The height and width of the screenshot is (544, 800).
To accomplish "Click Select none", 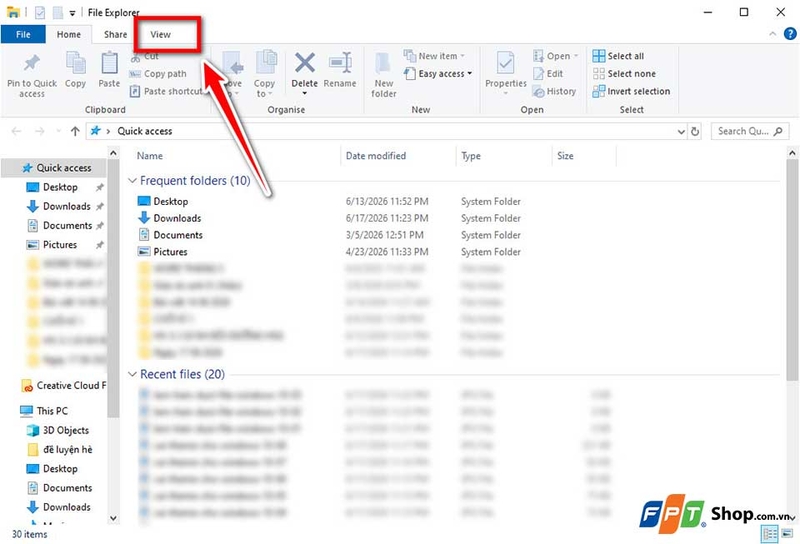I will pyautogui.click(x=624, y=73).
